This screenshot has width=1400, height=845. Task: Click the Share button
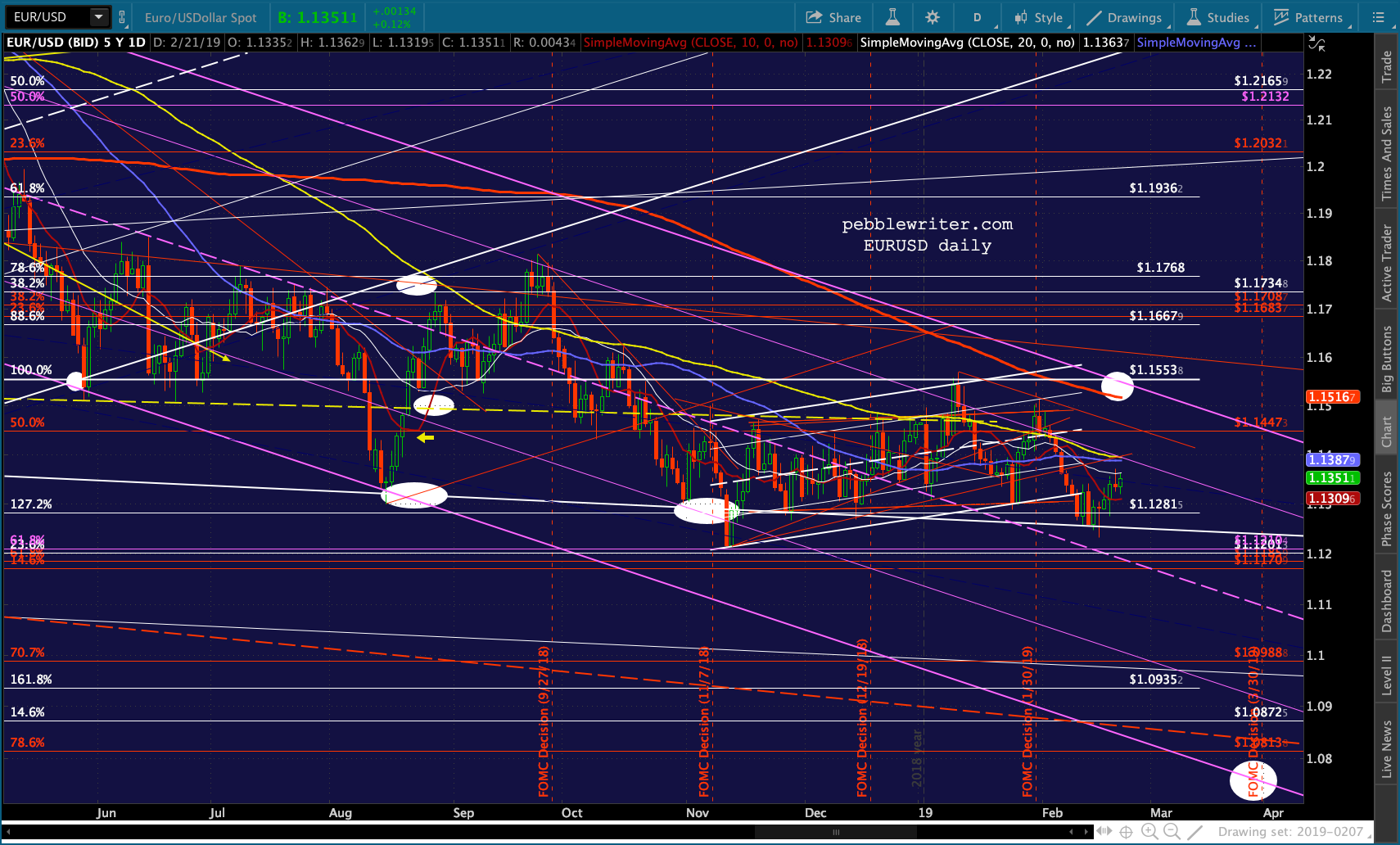click(833, 17)
